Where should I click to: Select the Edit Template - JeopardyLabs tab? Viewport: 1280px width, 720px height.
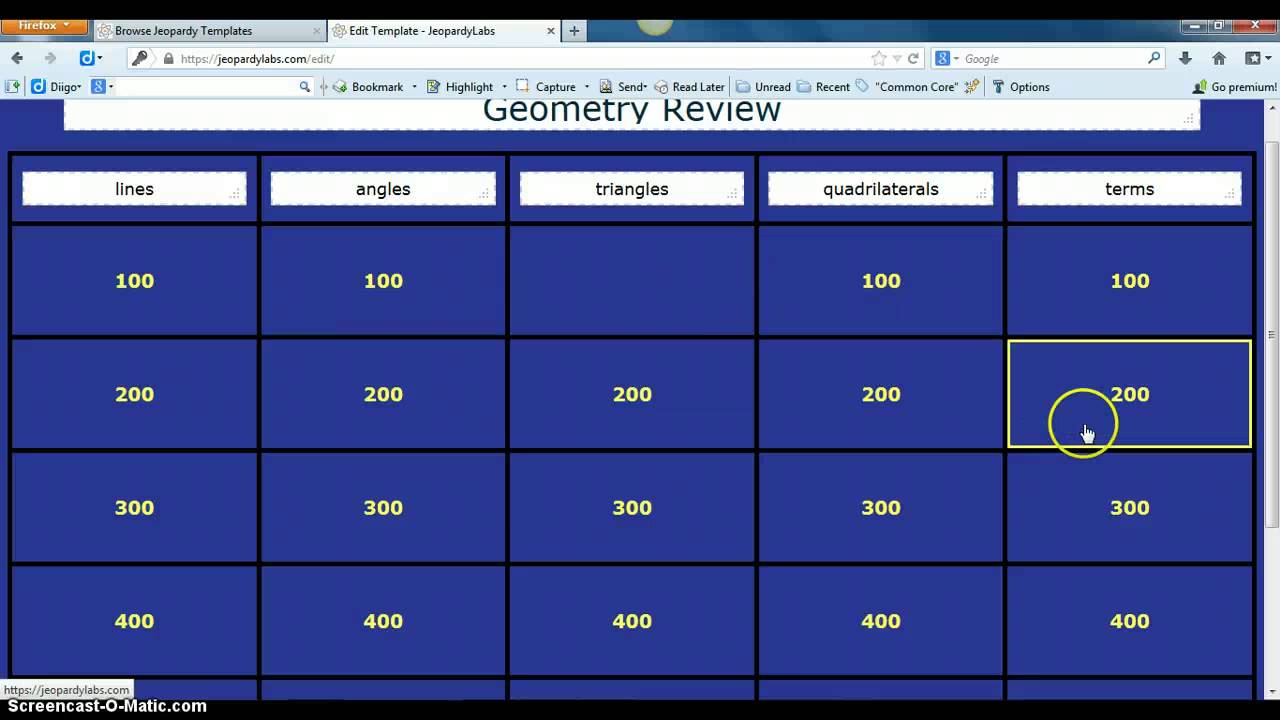pos(444,31)
